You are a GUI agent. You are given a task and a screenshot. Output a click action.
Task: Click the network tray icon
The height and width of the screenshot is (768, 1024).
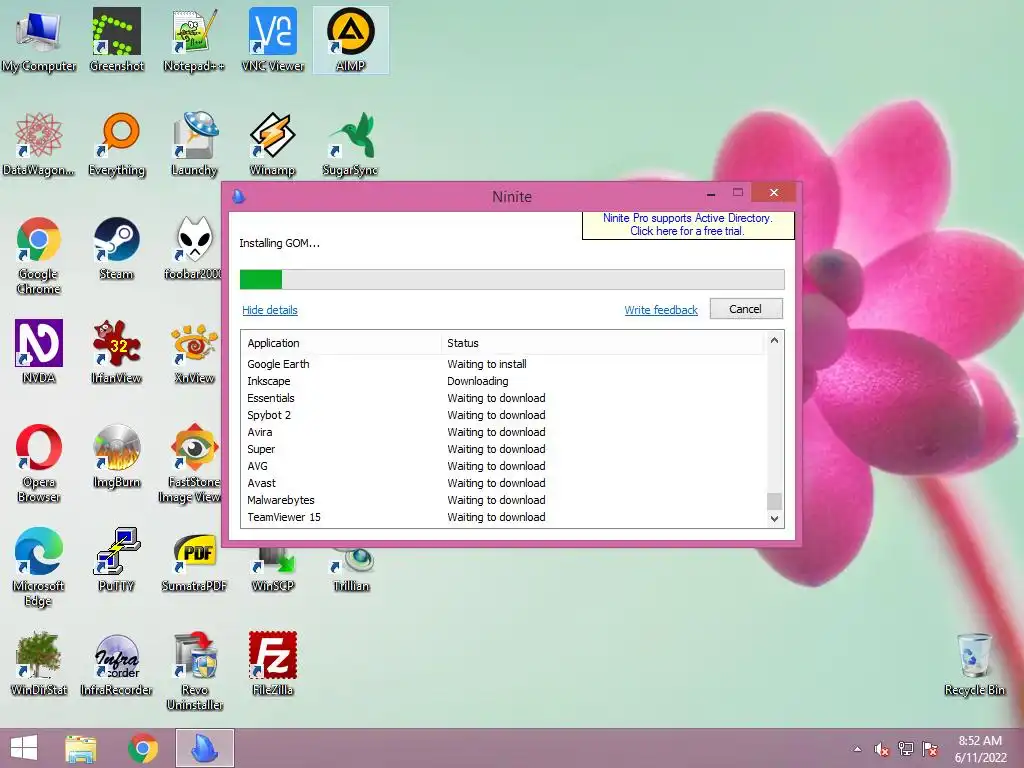(x=906, y=749)
